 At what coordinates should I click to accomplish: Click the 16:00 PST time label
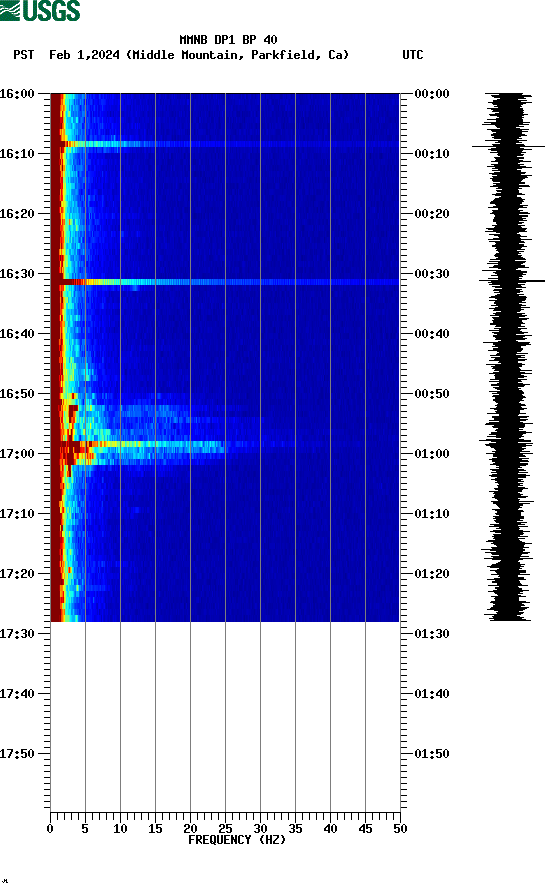click(17, 93)
